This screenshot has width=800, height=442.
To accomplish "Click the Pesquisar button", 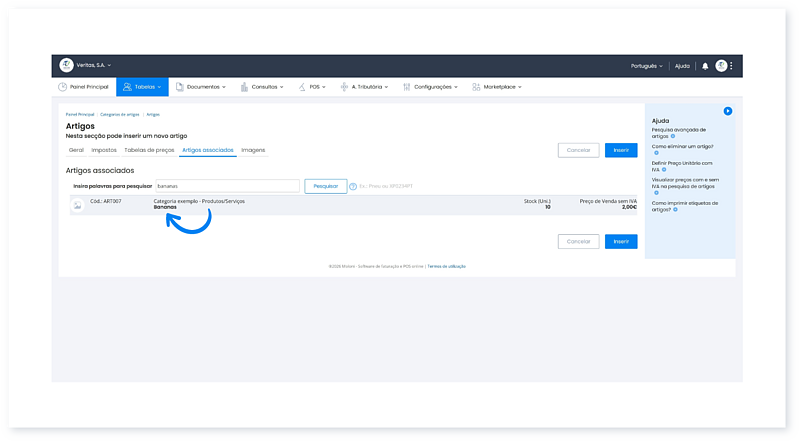I will [x=326, y=186].
